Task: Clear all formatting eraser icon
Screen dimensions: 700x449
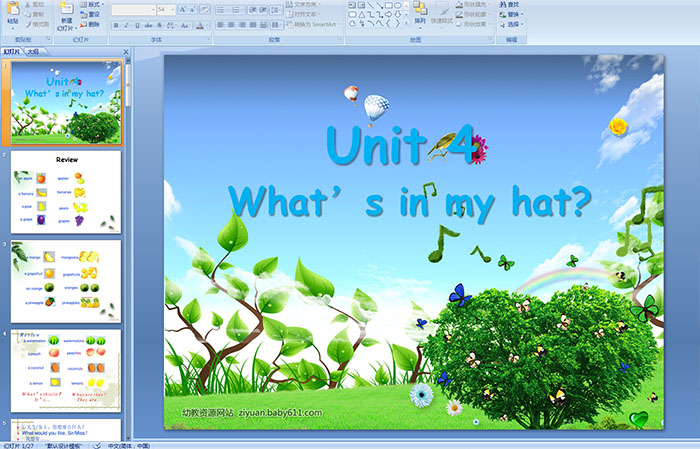Action: (x=204, y=10)
